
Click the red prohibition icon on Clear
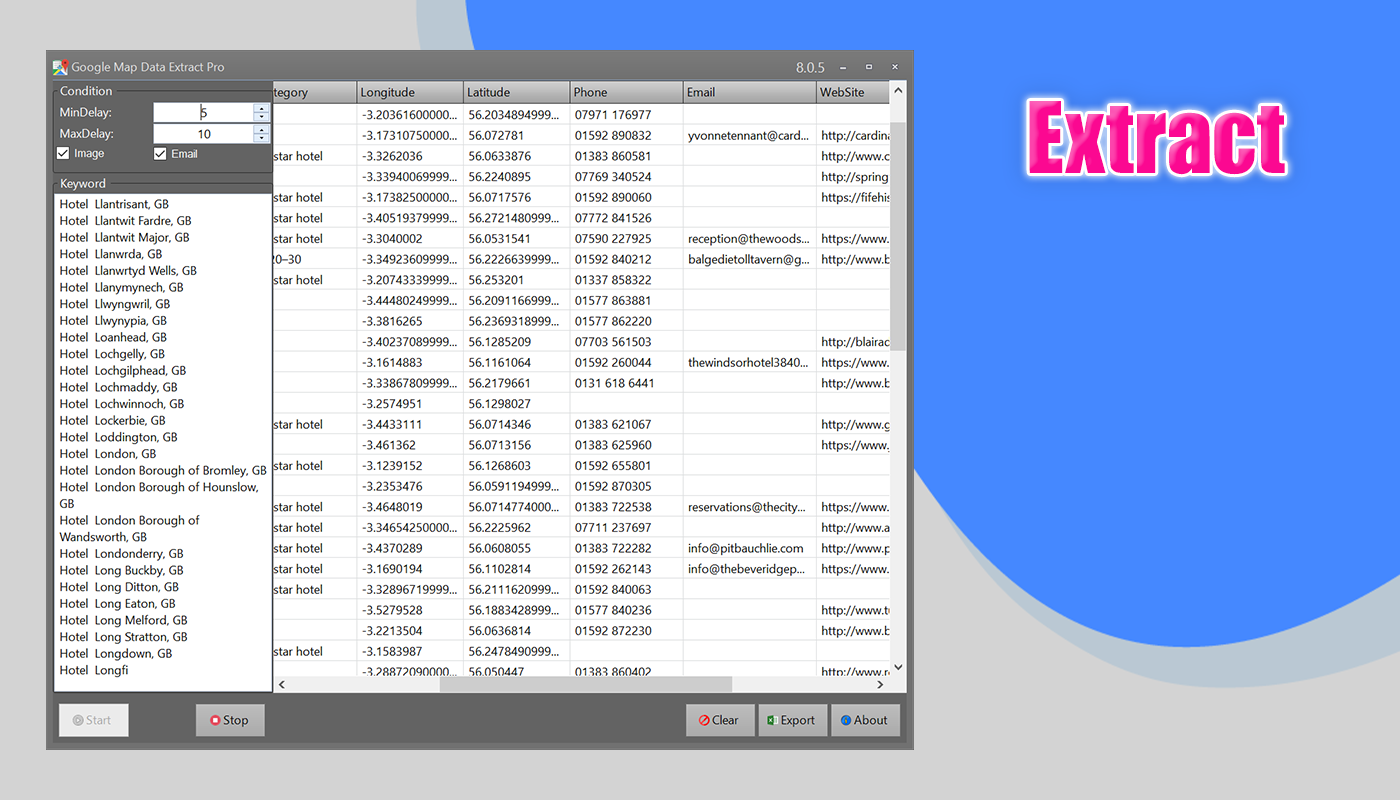coord(702,720)
